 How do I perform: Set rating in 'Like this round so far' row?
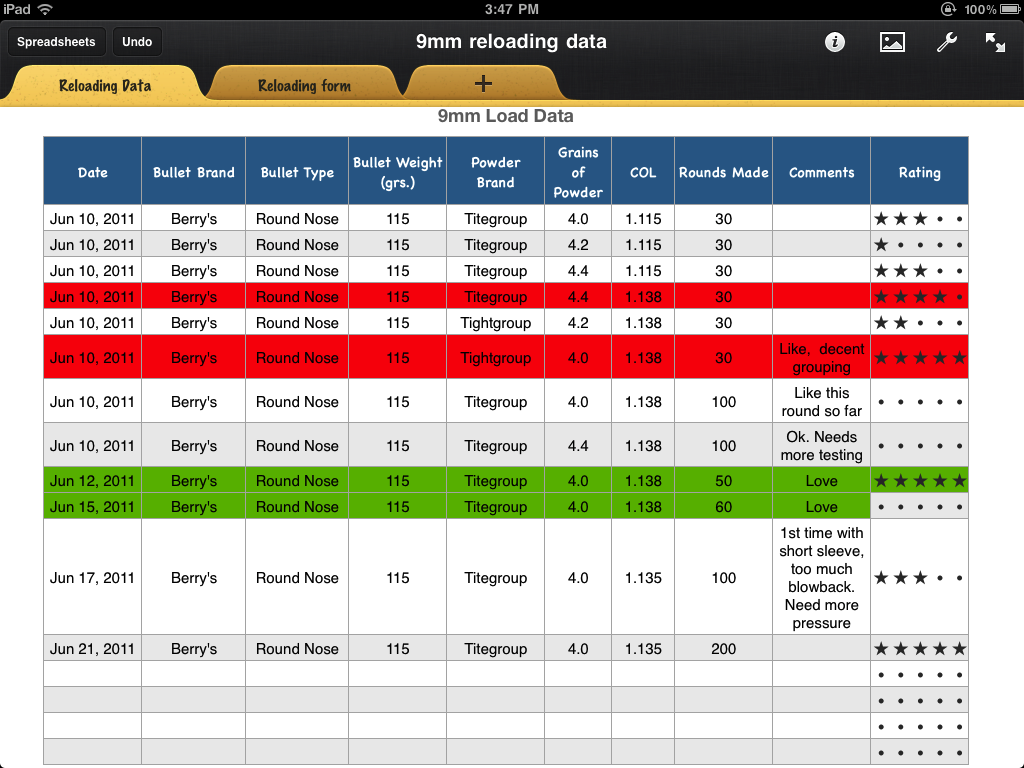920,402
